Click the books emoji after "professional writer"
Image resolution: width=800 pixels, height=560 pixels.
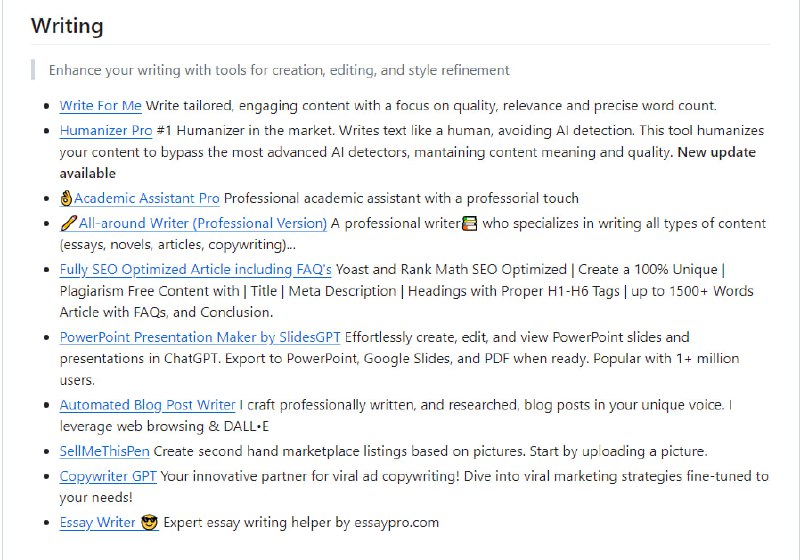(467, 223)
